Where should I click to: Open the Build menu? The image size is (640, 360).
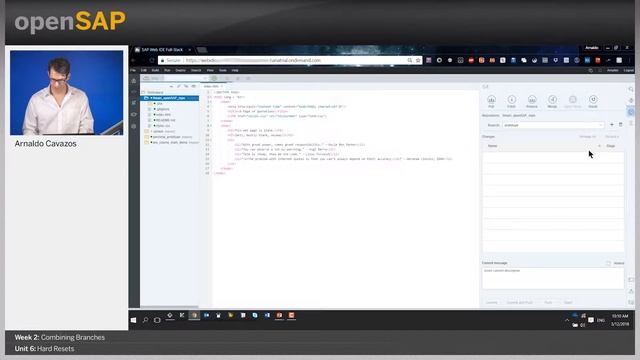click(x=155, y=70)
